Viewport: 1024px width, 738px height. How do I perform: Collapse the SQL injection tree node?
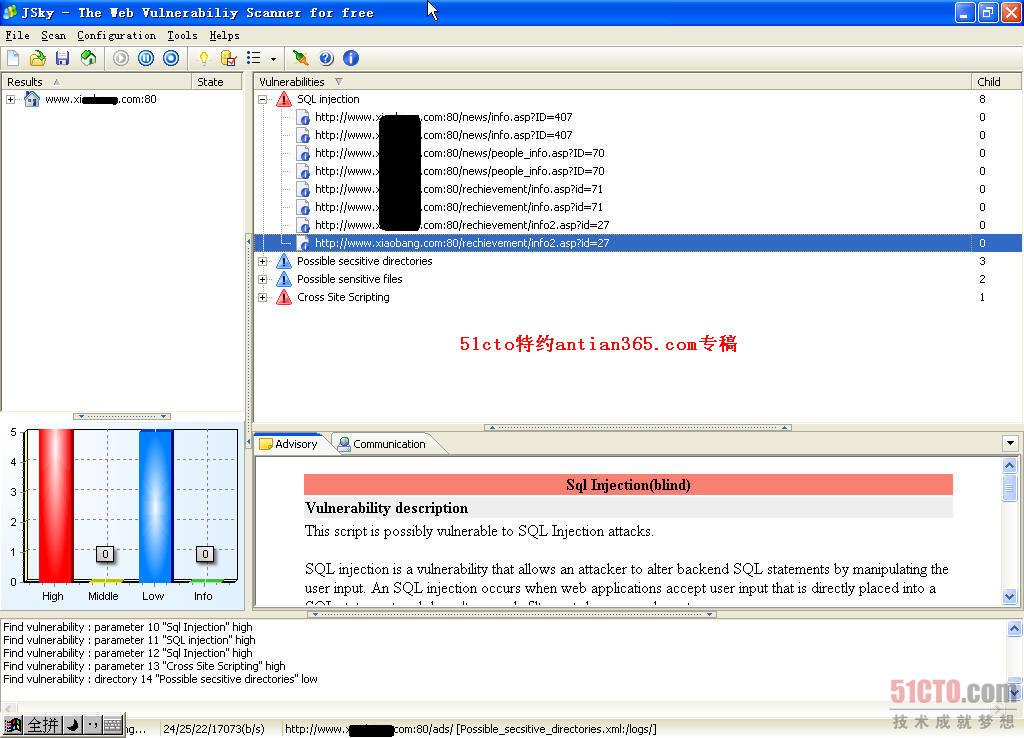[x=263, y=99]
